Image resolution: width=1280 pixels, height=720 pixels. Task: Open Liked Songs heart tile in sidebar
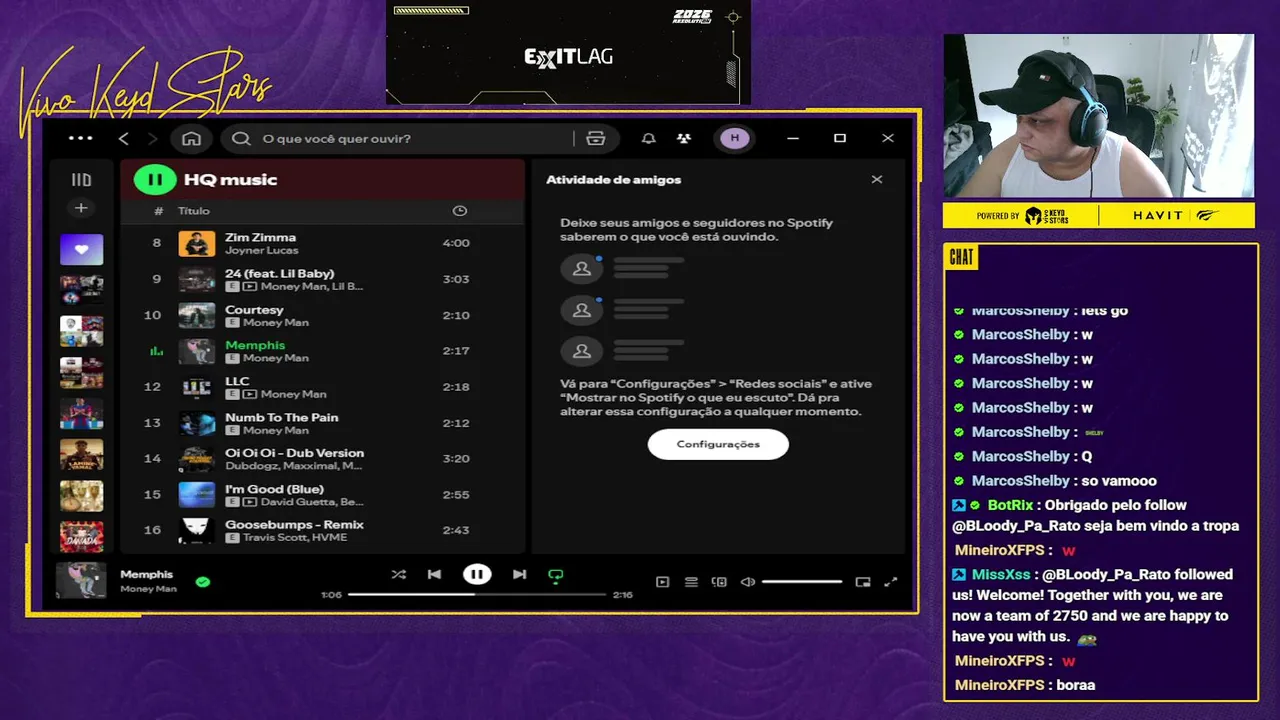81,249
